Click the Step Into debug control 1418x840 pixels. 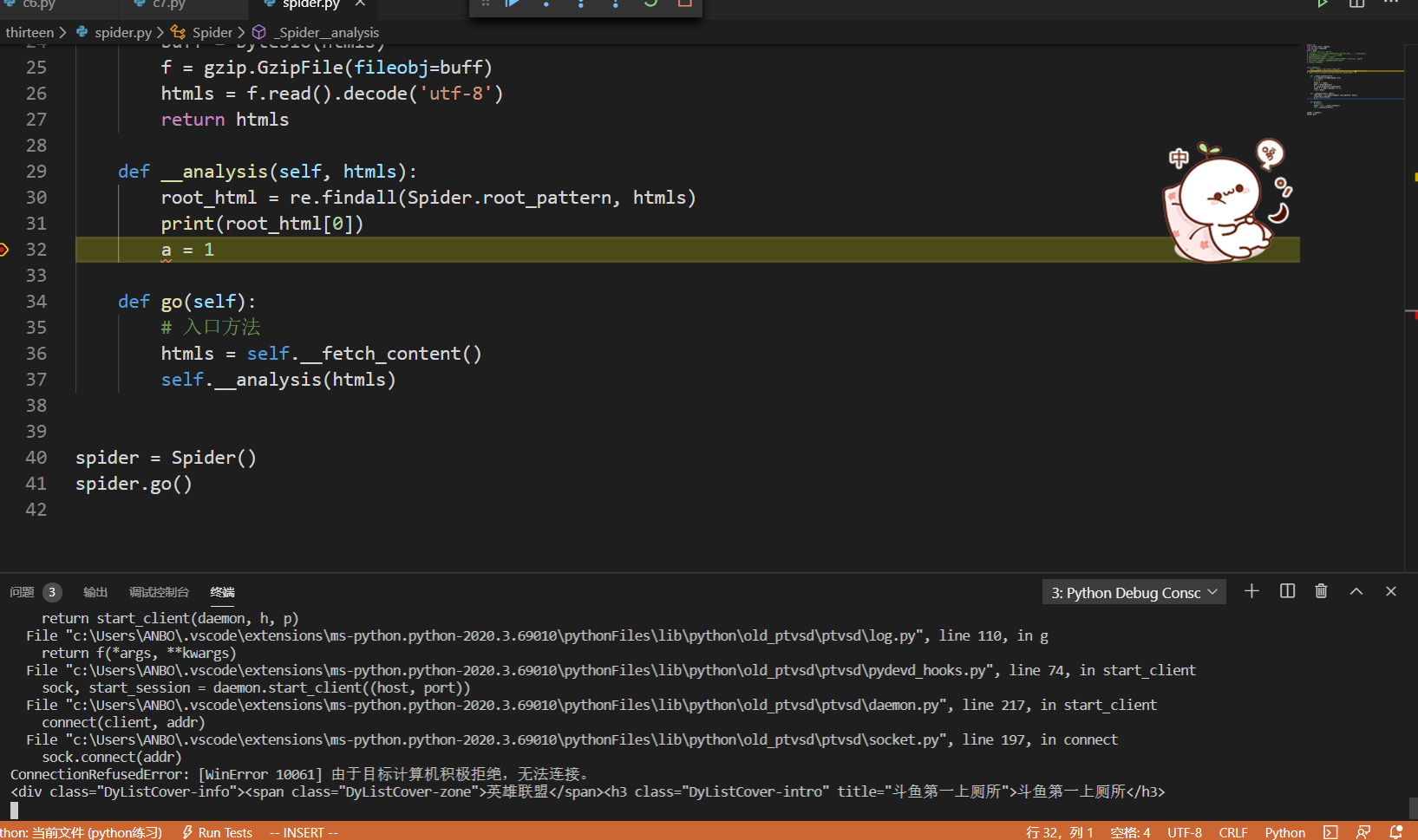tap(581, 3)
